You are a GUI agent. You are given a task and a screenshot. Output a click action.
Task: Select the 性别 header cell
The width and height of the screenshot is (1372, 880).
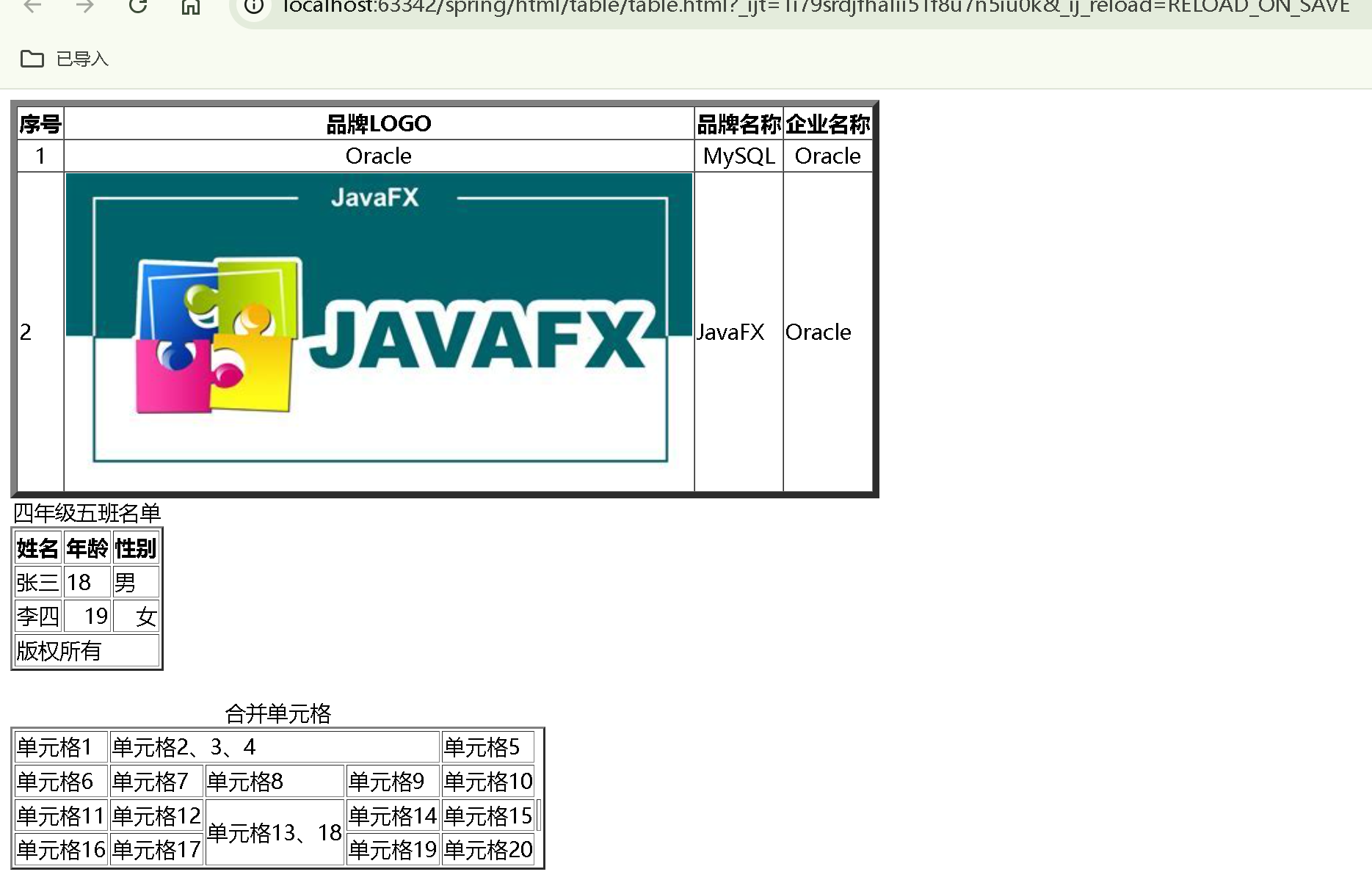136,548
